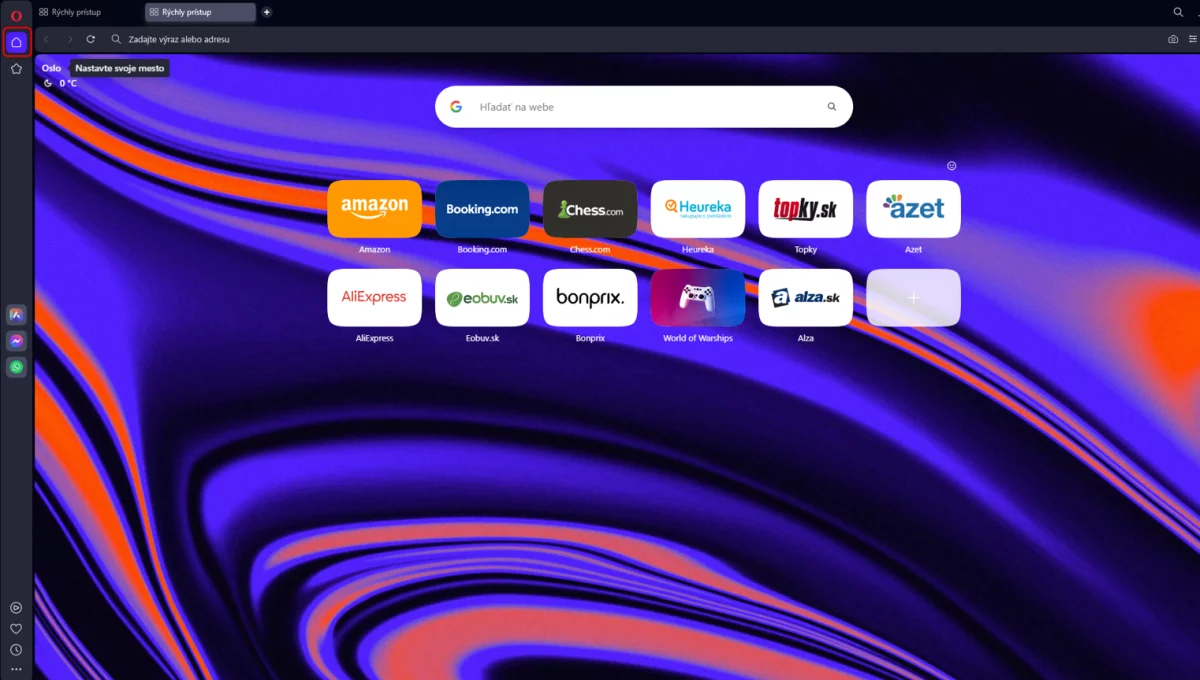
Task: Expand tab search with the magnifier icon
Action: (x=1178, y=12)
